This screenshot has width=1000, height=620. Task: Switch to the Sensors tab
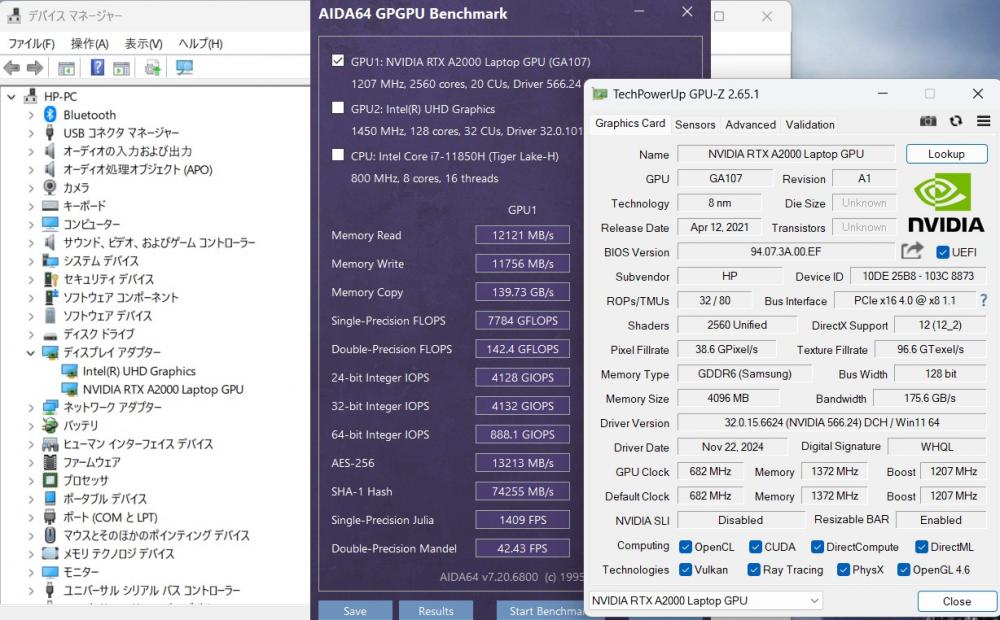(x=695, y=124)
